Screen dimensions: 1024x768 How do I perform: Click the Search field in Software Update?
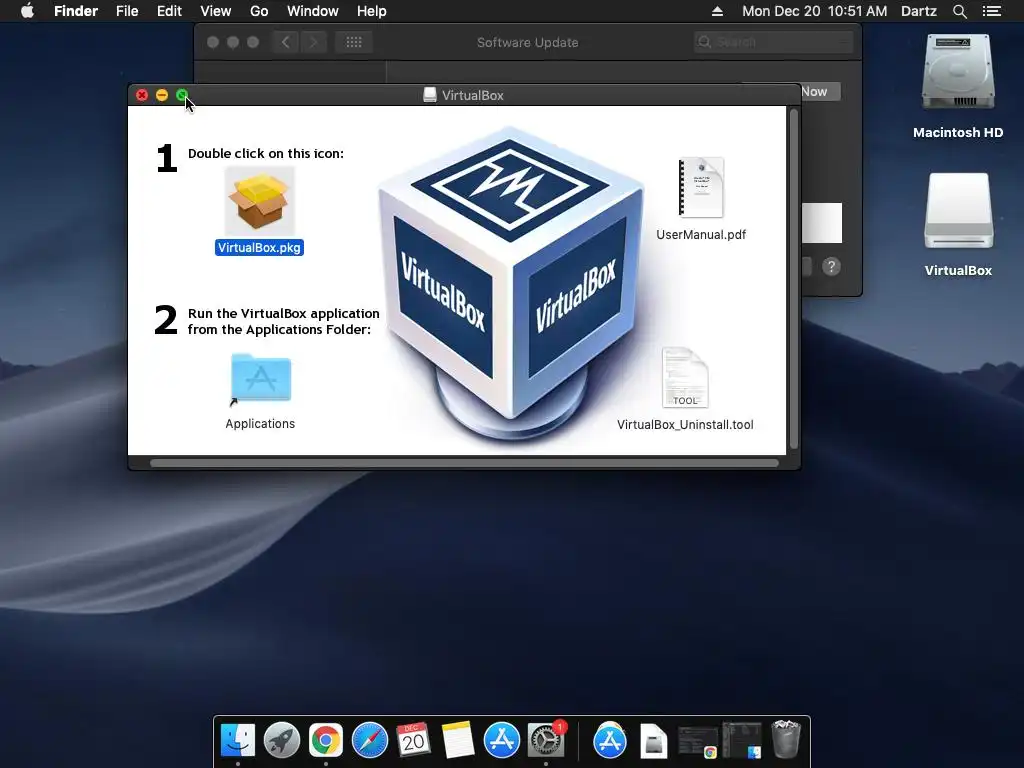[774, 42]
